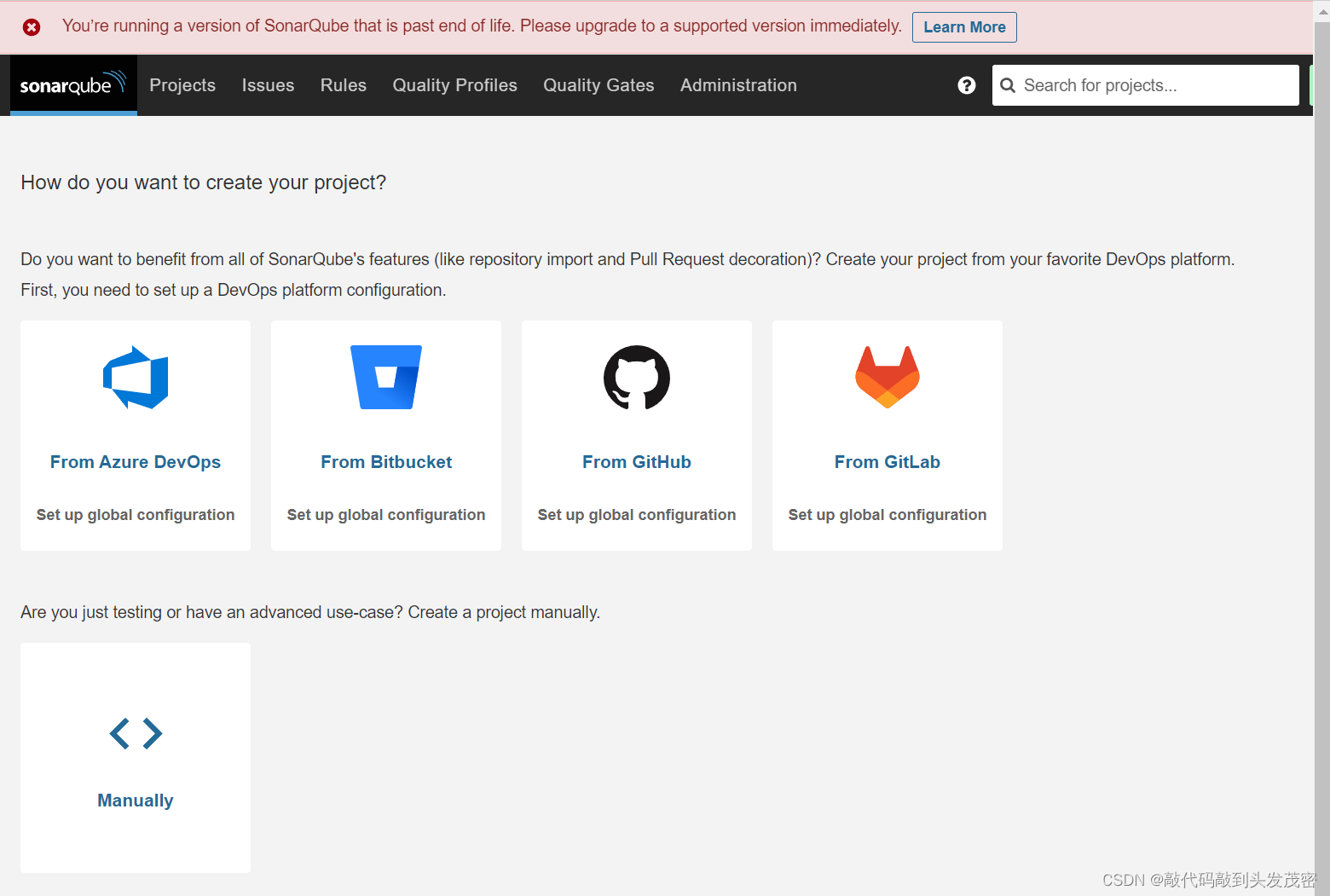This screenshot has width=1330, height=896.
Task: Open the Administration menu
Action: tap(738, 85)
